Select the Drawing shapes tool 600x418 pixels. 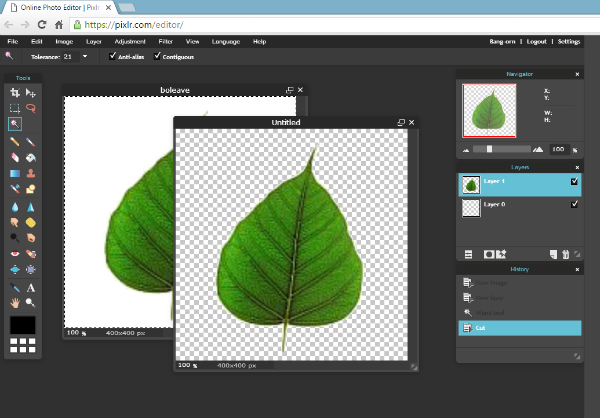tap(31, 189)
